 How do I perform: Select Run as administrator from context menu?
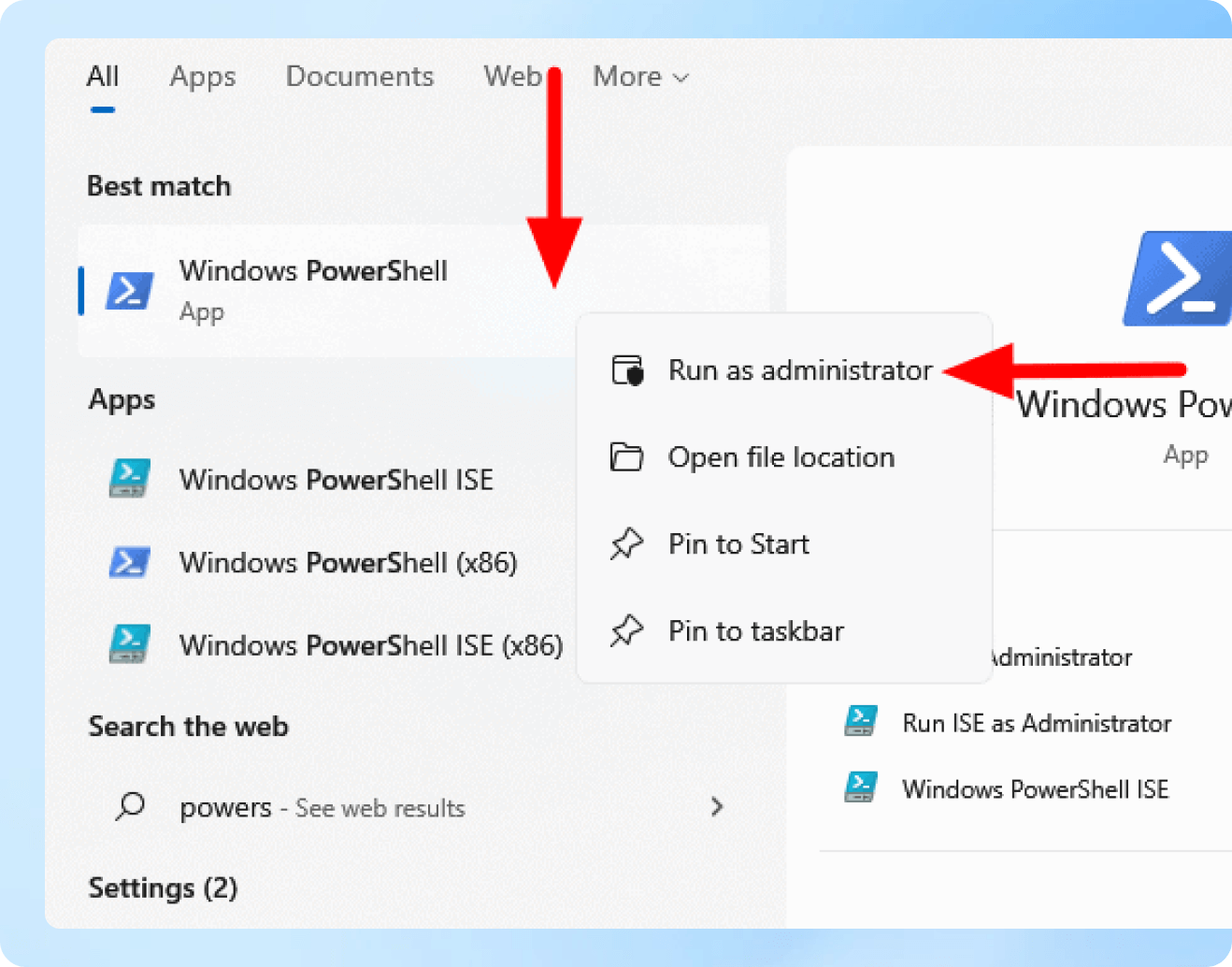tap(800, 370)
